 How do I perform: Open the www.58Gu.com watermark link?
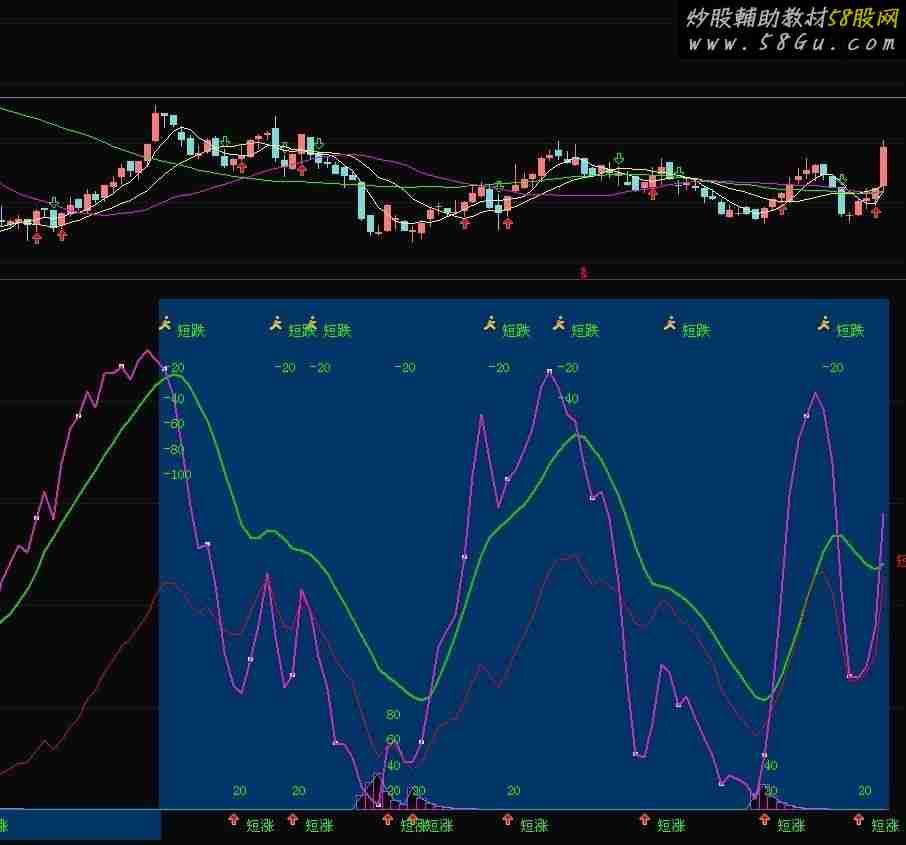pyautogui.click(x=791, y=43)
